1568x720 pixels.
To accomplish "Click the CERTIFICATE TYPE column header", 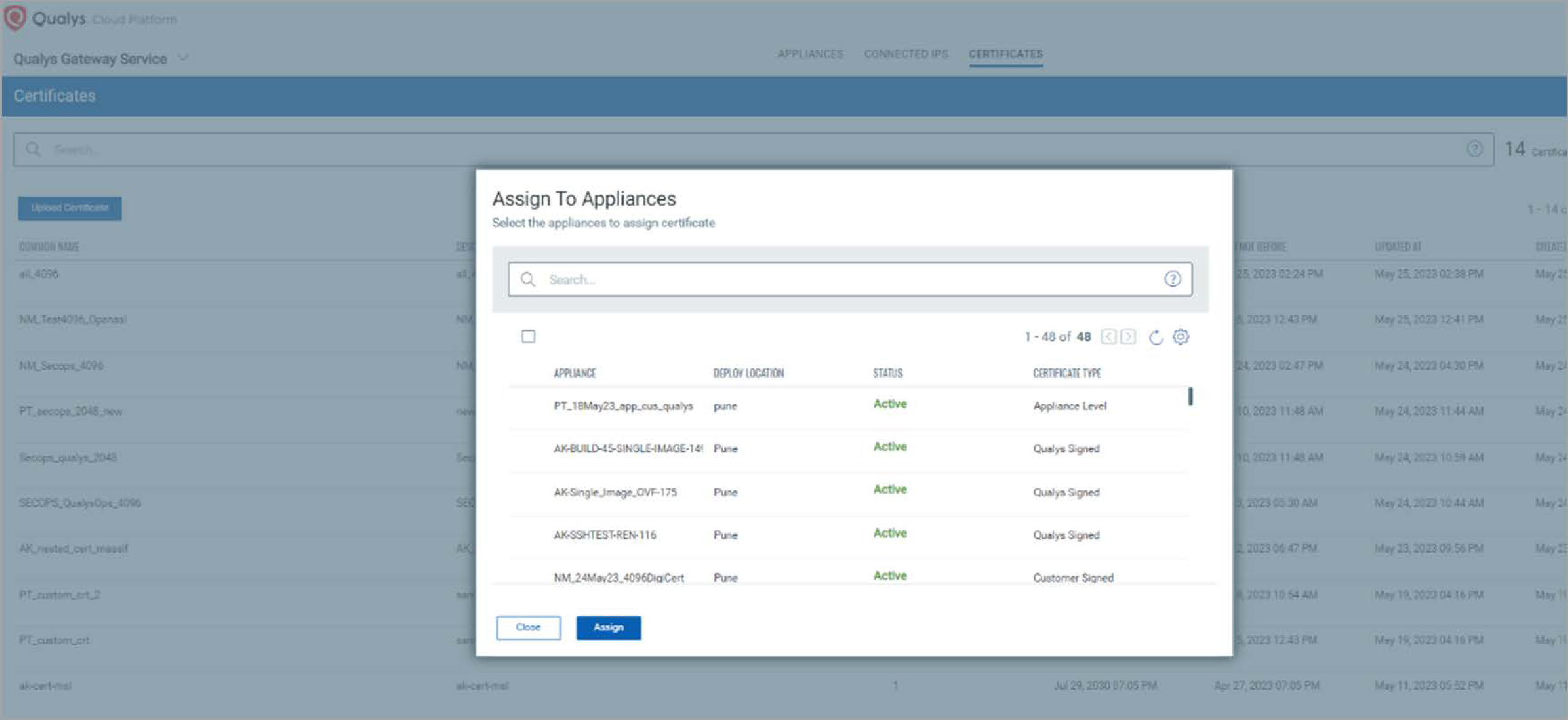I will [x=1066, y=373].
